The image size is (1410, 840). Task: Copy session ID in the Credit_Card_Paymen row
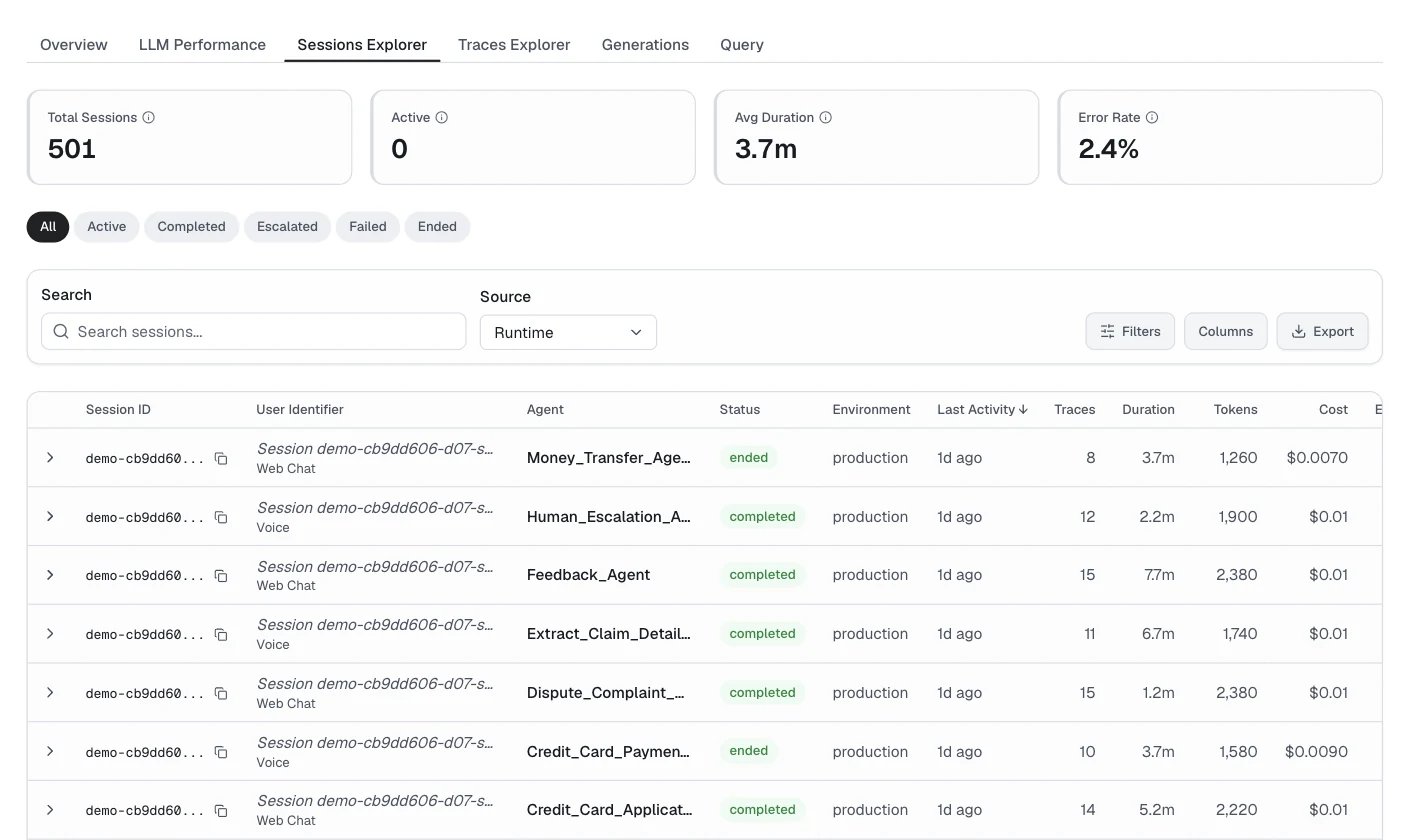[221, 752]
